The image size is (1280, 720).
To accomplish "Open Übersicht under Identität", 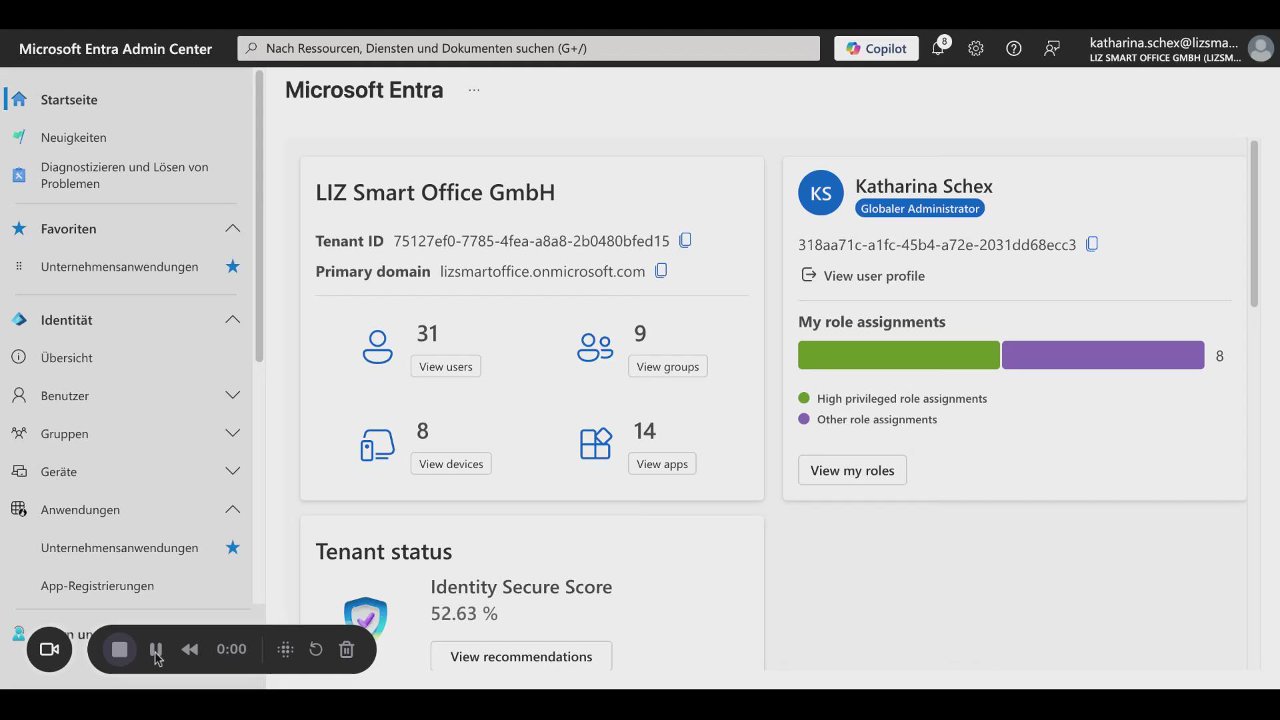I will coord(67,358).
